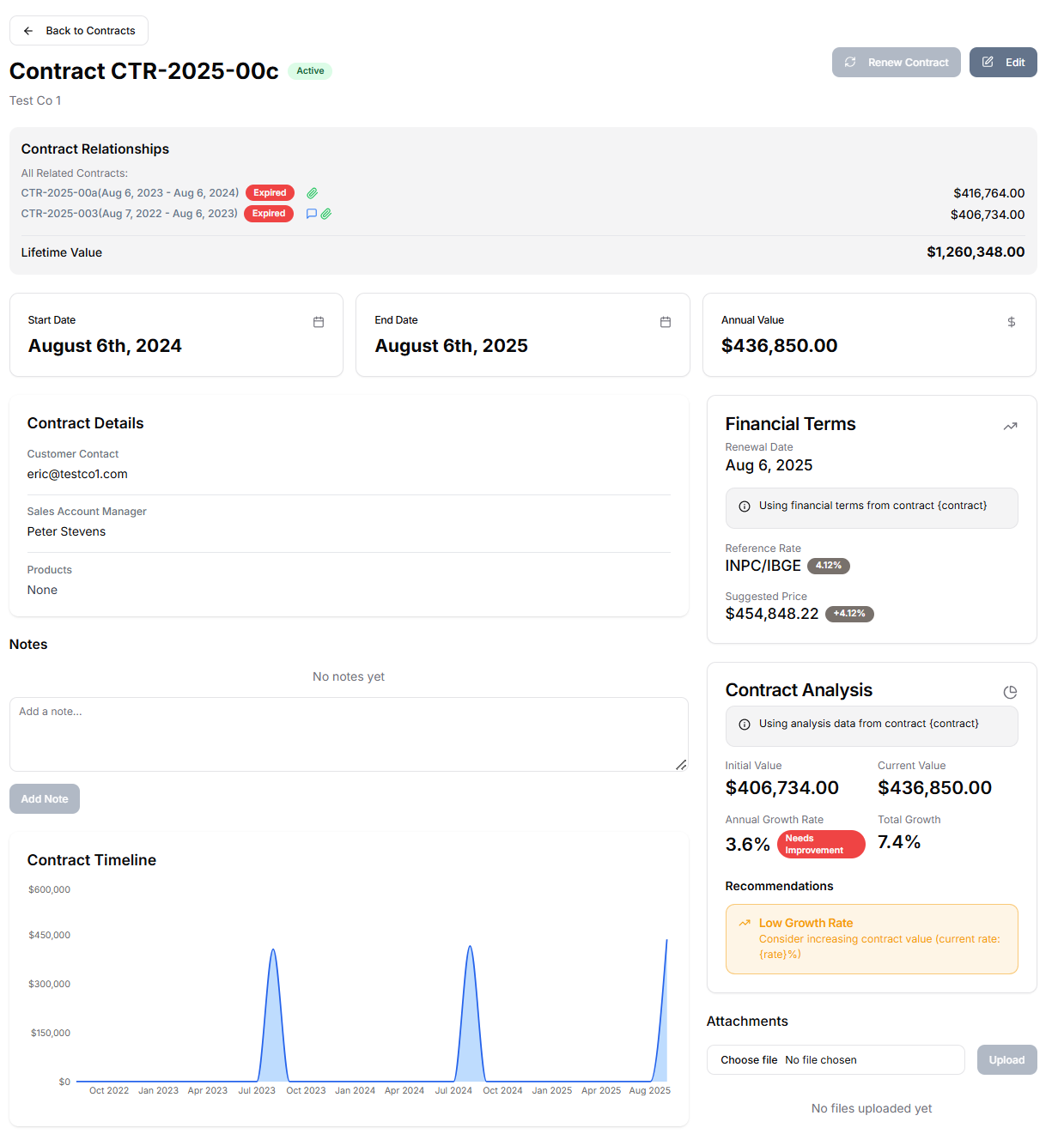
Task: Click the Add Note button
Action: 45,799
